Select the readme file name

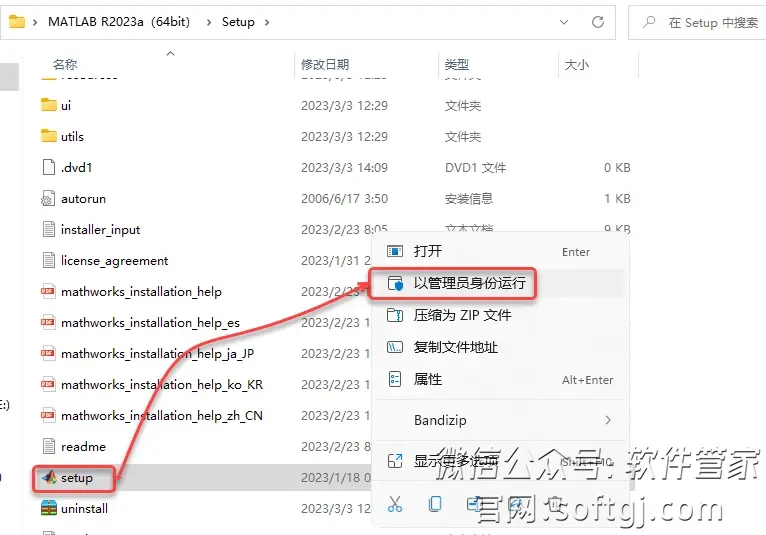pyautogui.click(x=84, y=447)
